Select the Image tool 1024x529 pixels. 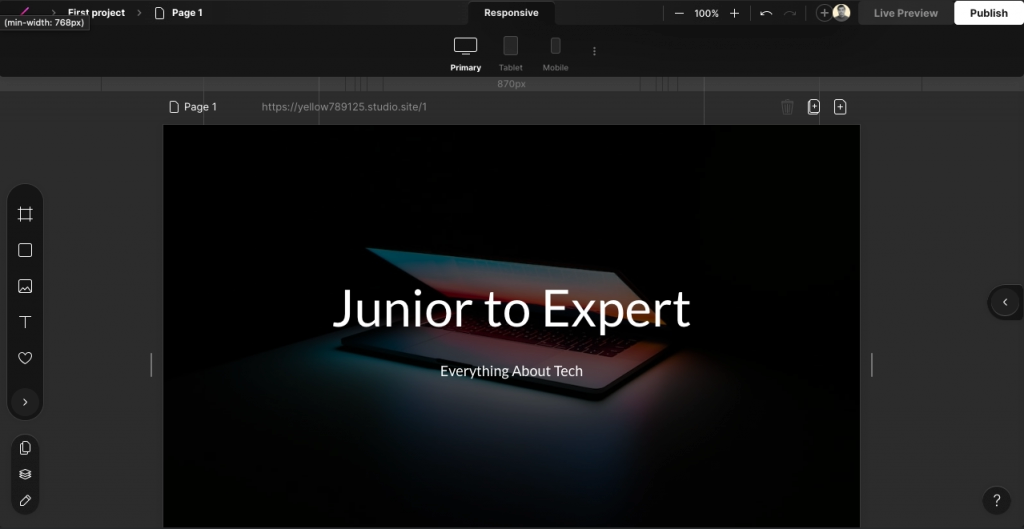pos(25,286)
